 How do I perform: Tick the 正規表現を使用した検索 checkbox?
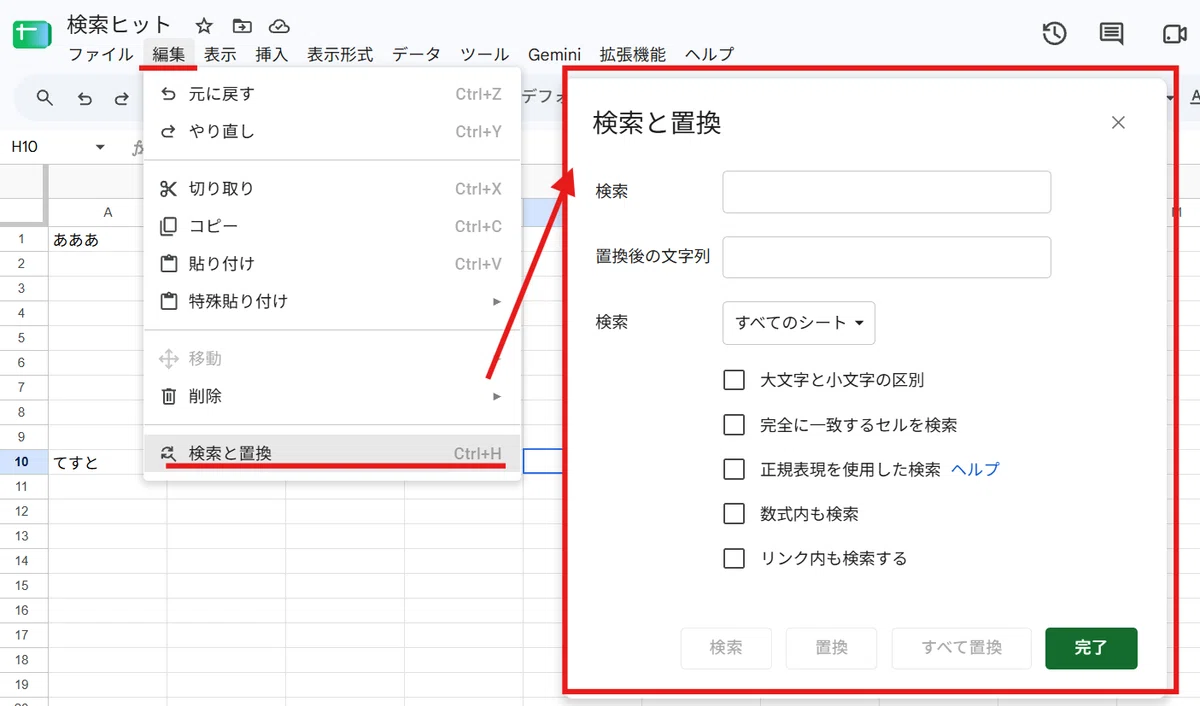pos(734,469)
